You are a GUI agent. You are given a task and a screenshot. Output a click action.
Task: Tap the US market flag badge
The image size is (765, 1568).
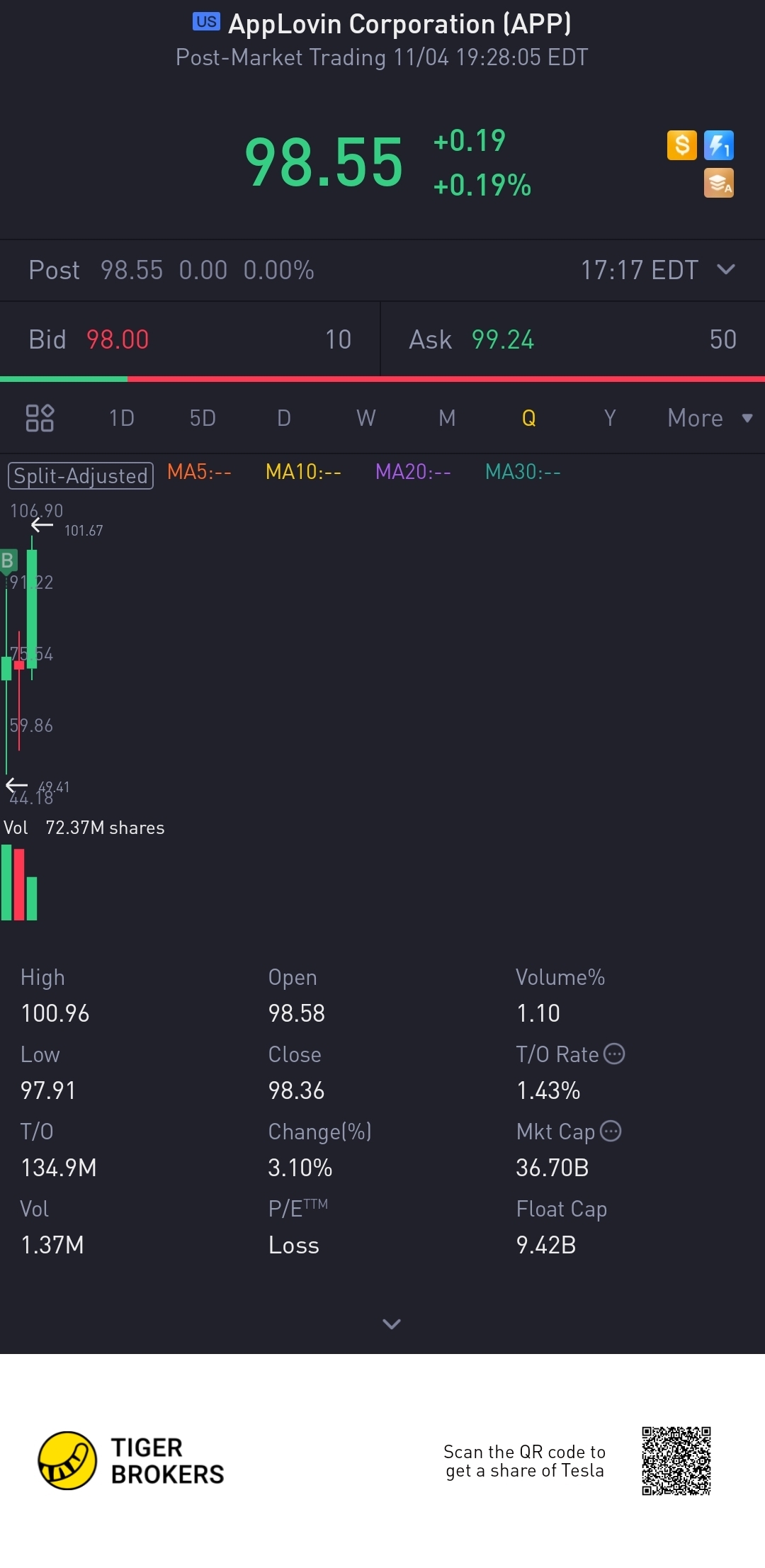[206, 22]
